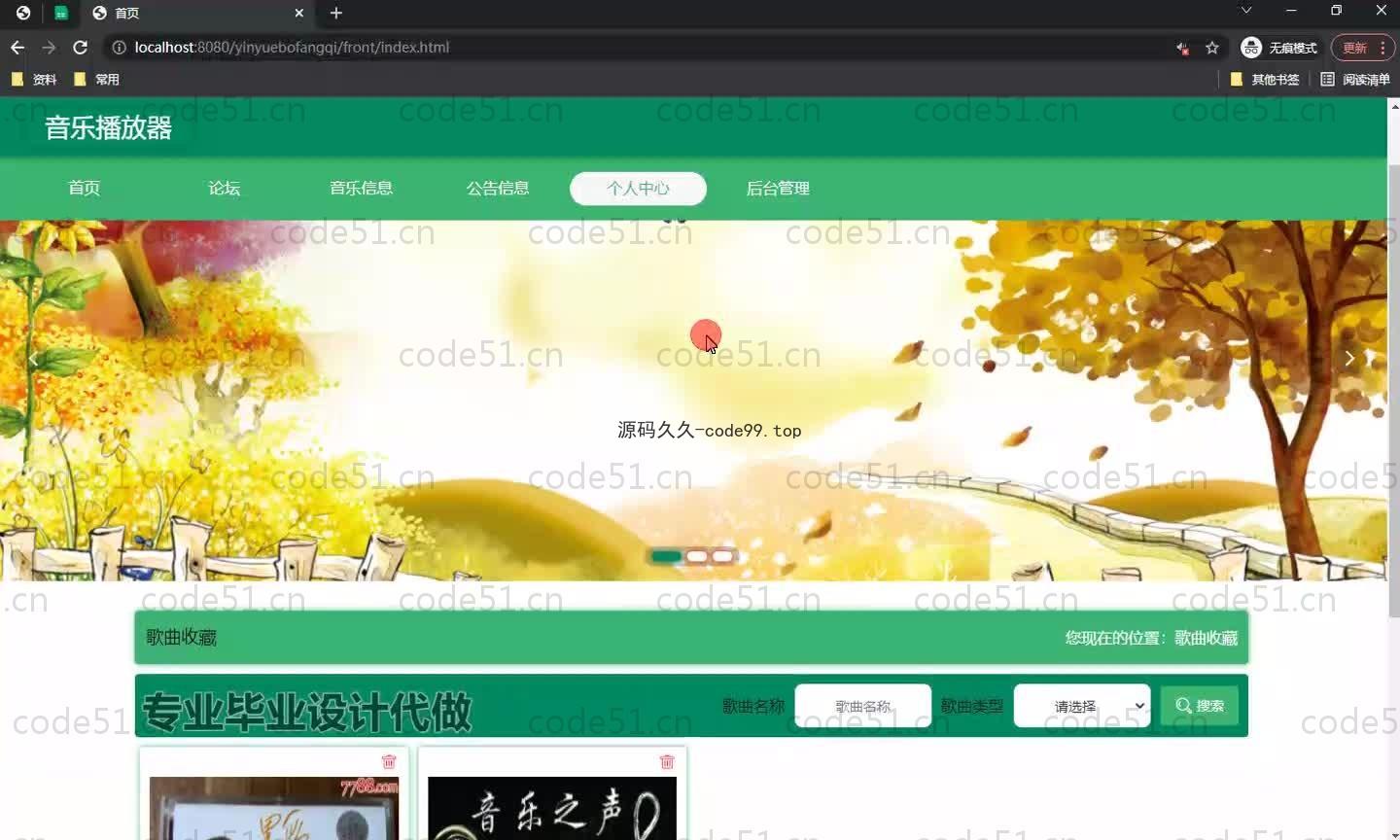
Task: Click the 歌曲收藏 section heading
Action: [x=182, y=638]
